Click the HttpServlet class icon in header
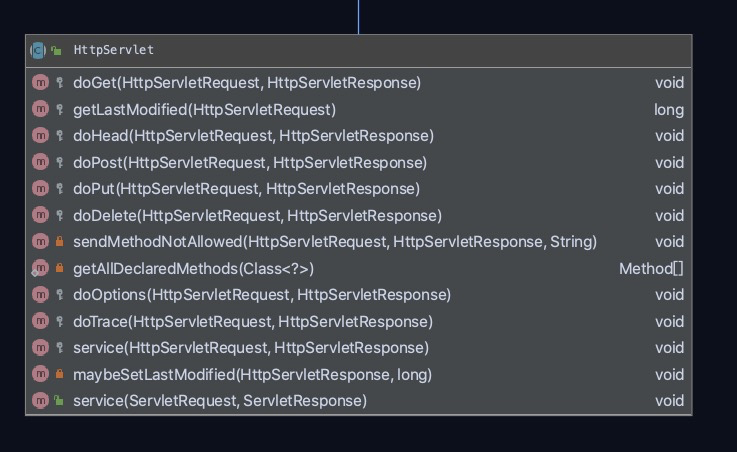This screenshot has height=452, width=737. pos(38,49)
